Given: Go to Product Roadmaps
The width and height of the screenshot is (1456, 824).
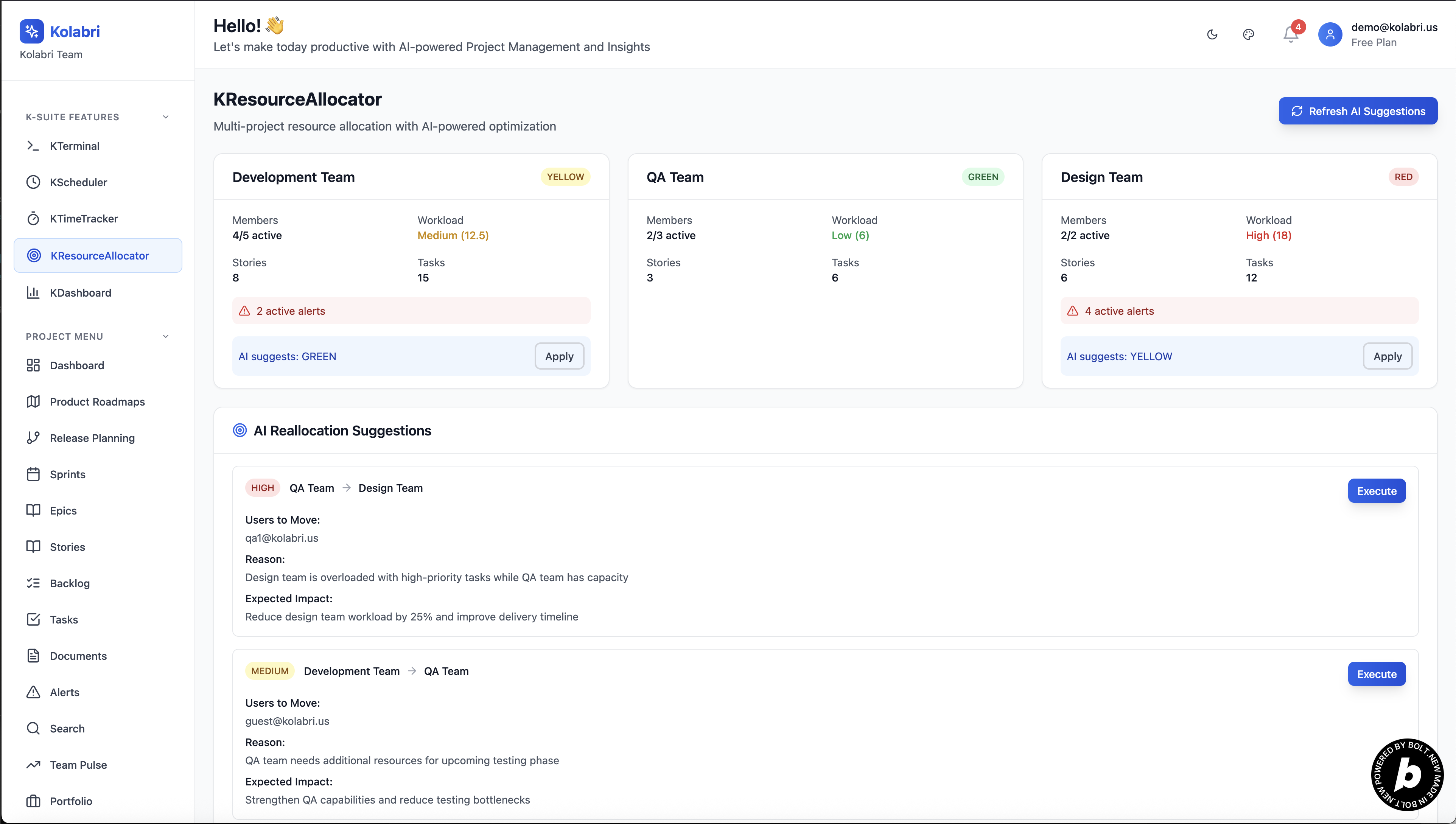Looking at the screenshot, I should [x=97, y=402].
